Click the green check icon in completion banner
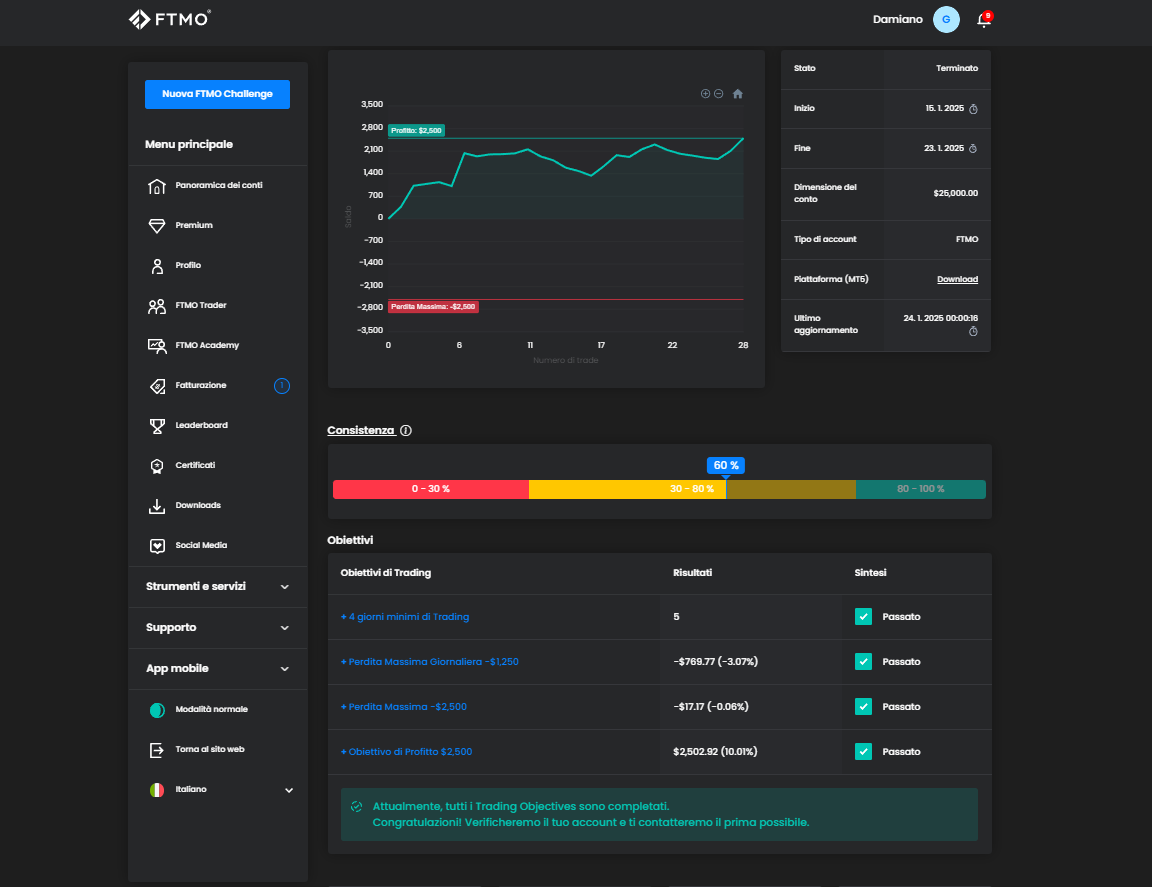The image size is (1152, 887). 356,806
